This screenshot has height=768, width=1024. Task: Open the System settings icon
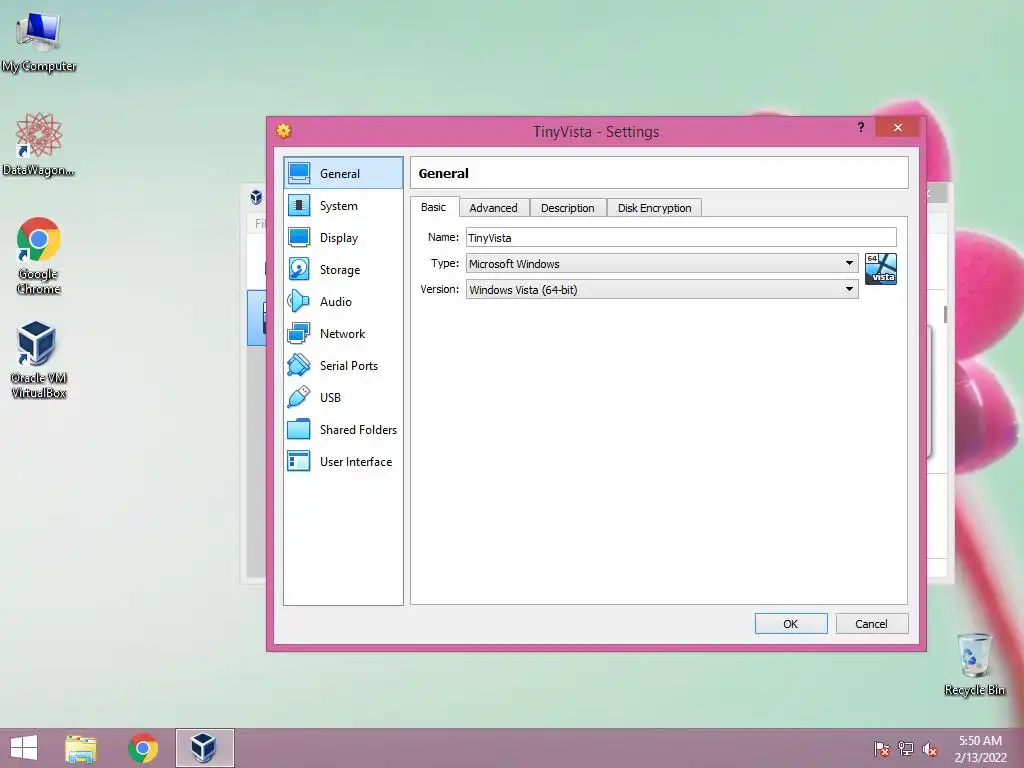[299, 205]
